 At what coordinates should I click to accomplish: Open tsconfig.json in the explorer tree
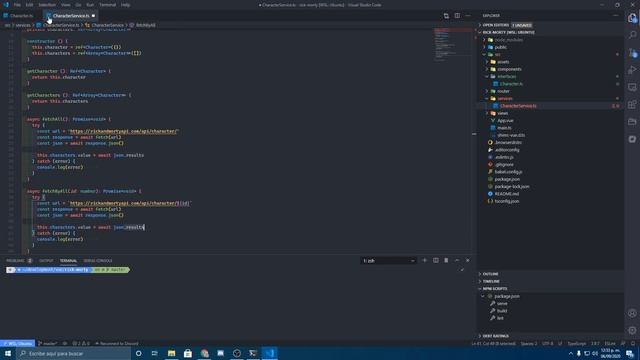point(507,202)
